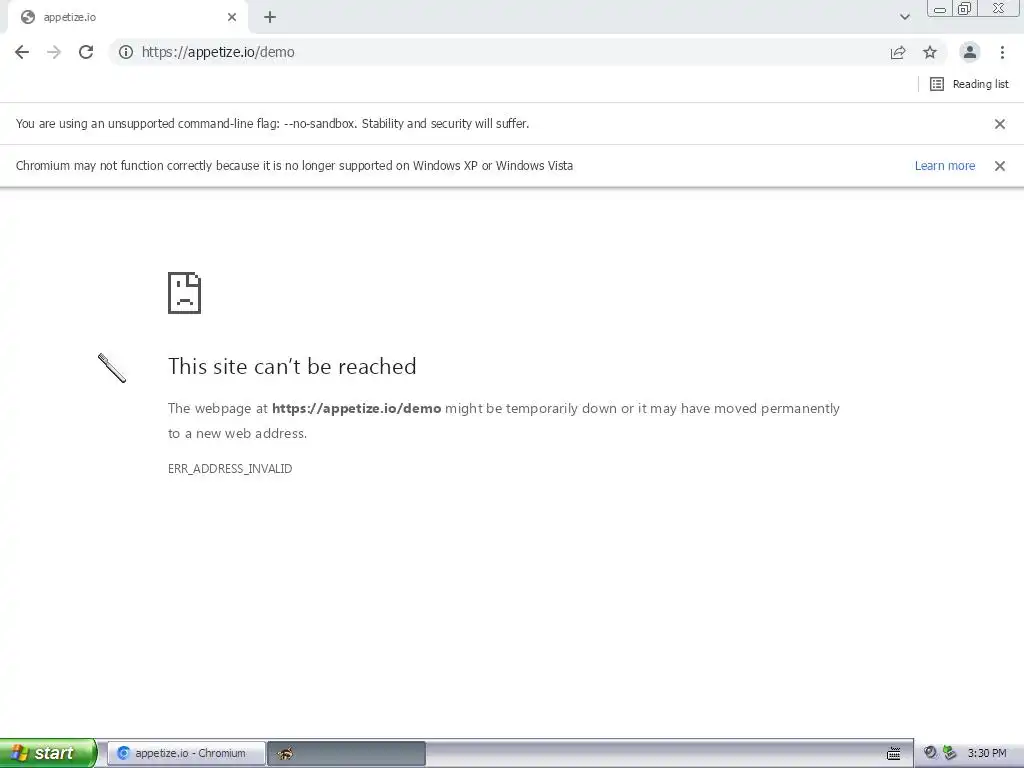Minimize the Chromium window
The width and height of the screenshot is (1024, 768).
940,8
